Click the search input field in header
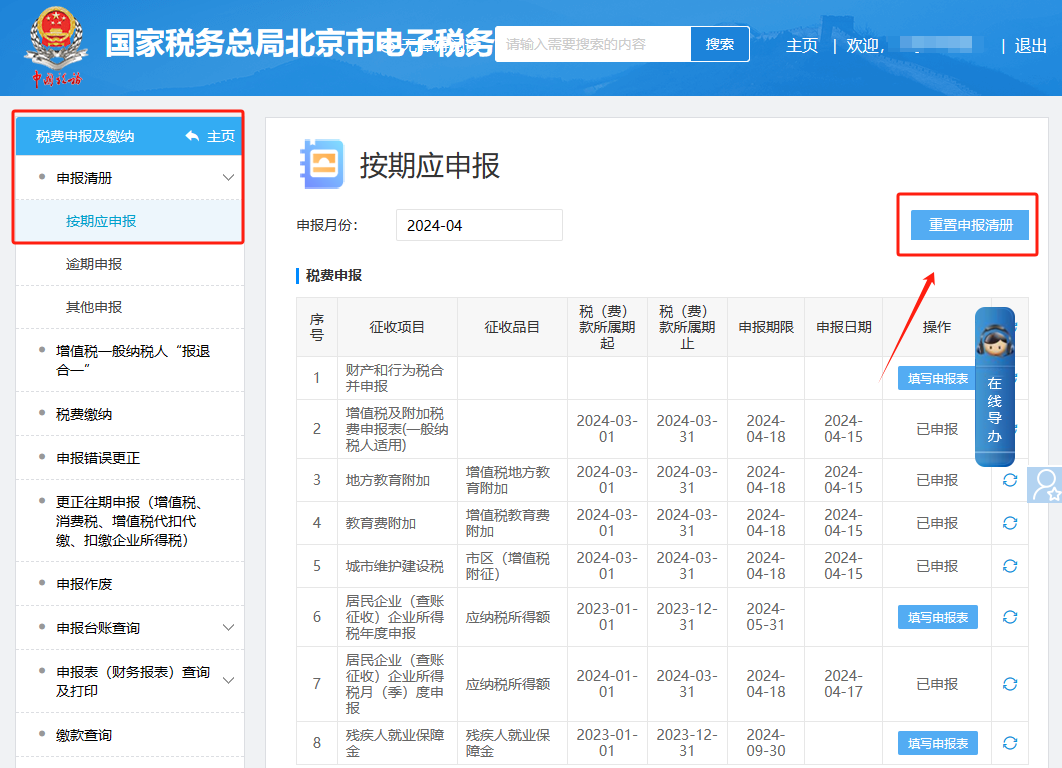The image size is (1062, 768). 593,44
